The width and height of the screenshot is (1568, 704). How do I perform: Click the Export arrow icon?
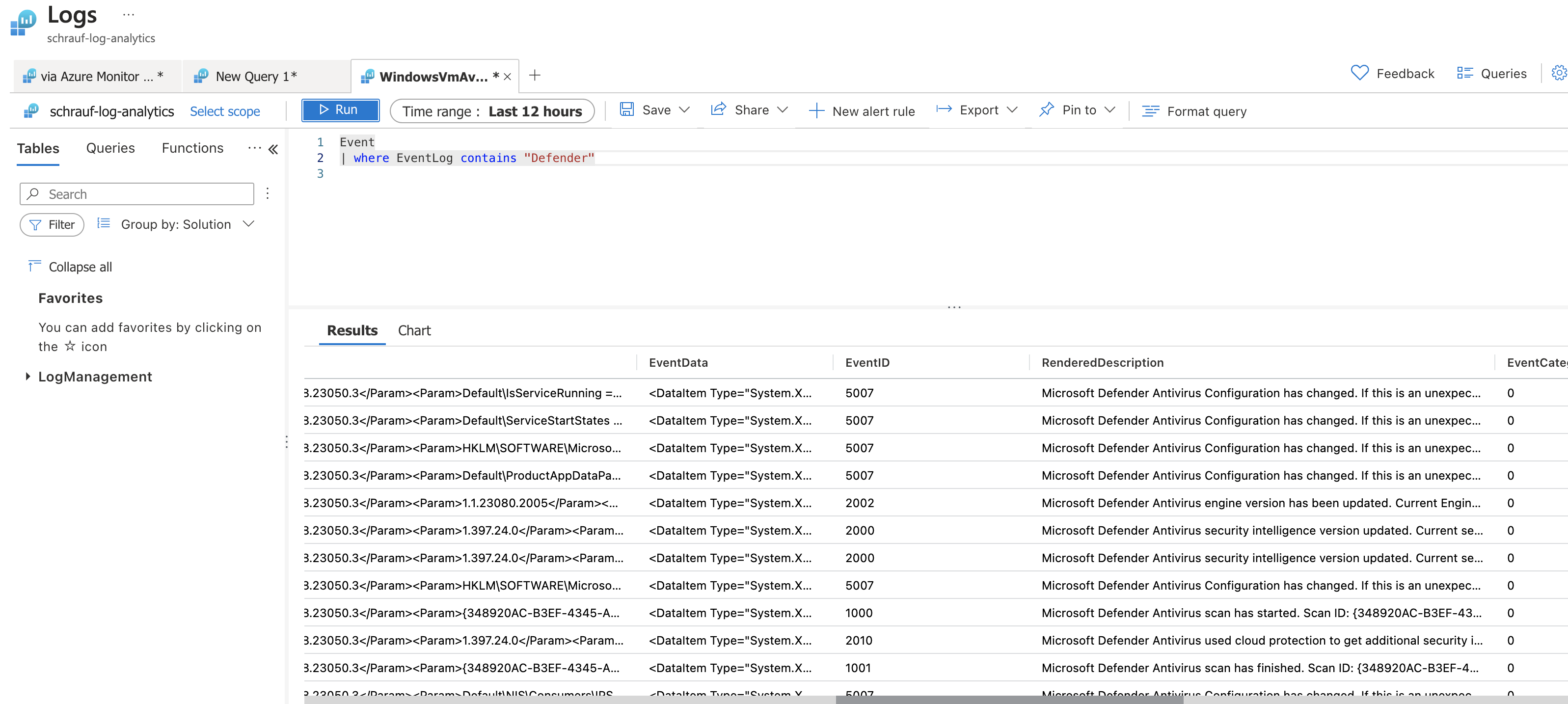click(x=944, y=109)
